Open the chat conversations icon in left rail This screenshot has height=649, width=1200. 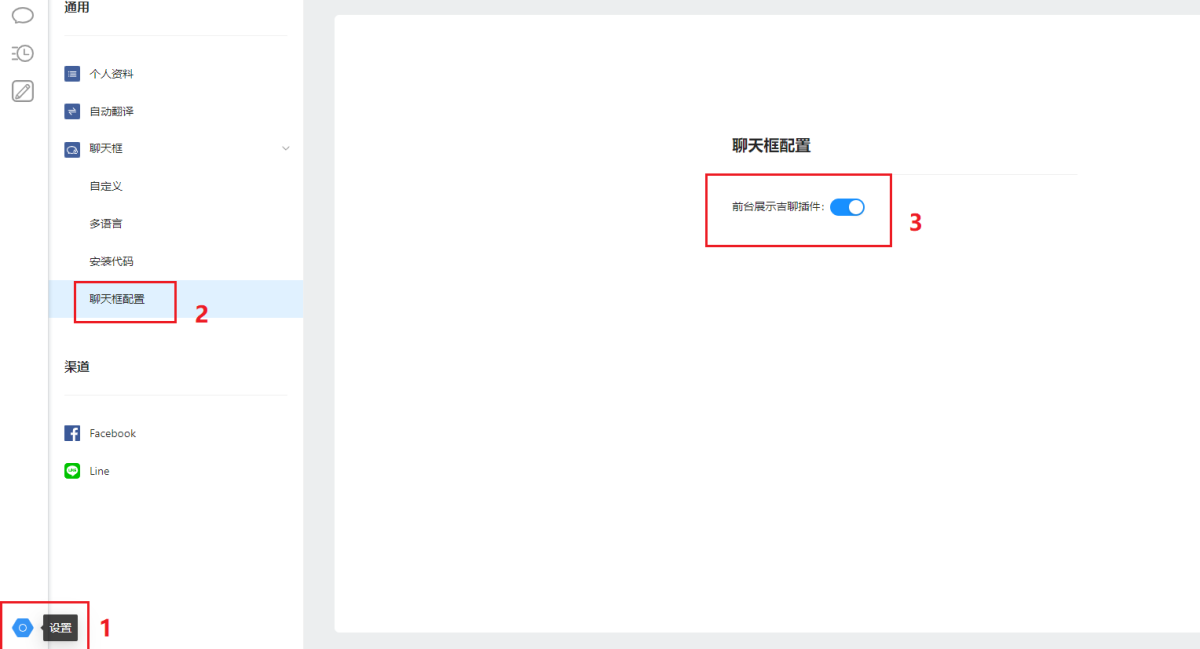22,15
